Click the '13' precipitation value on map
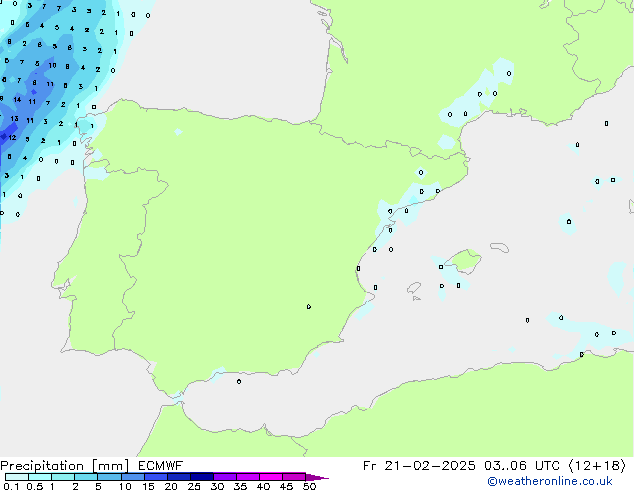This screenshot has width=634, height=490. (x=15, y=118)
